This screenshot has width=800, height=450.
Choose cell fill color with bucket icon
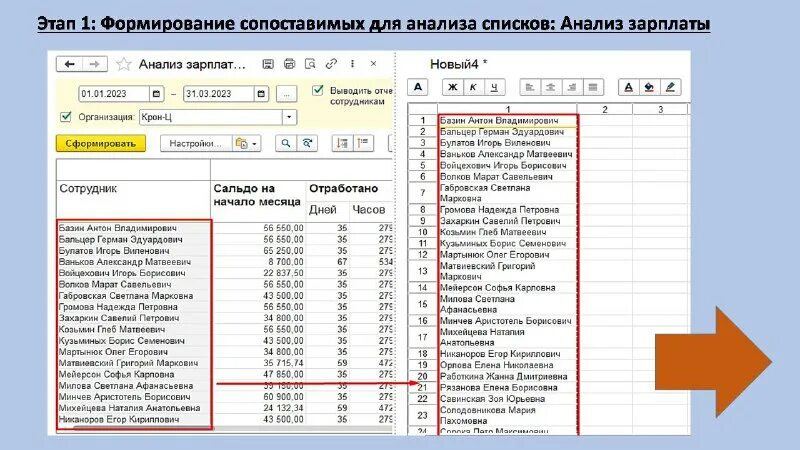pos(649,87)
